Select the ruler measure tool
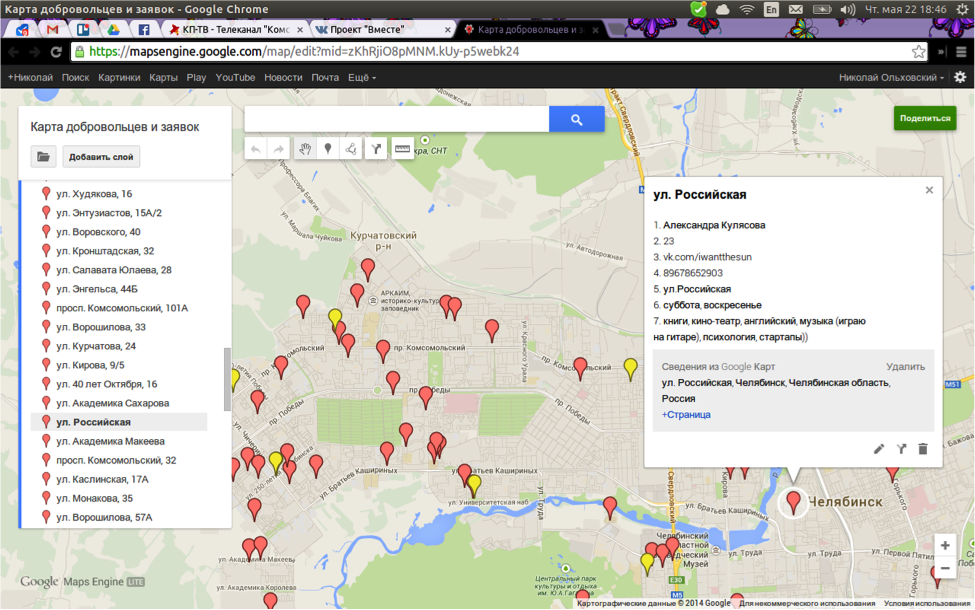Image resolution: width=975 pixels, height=610 pixels. pyautogui.click(x=402, y=149)
